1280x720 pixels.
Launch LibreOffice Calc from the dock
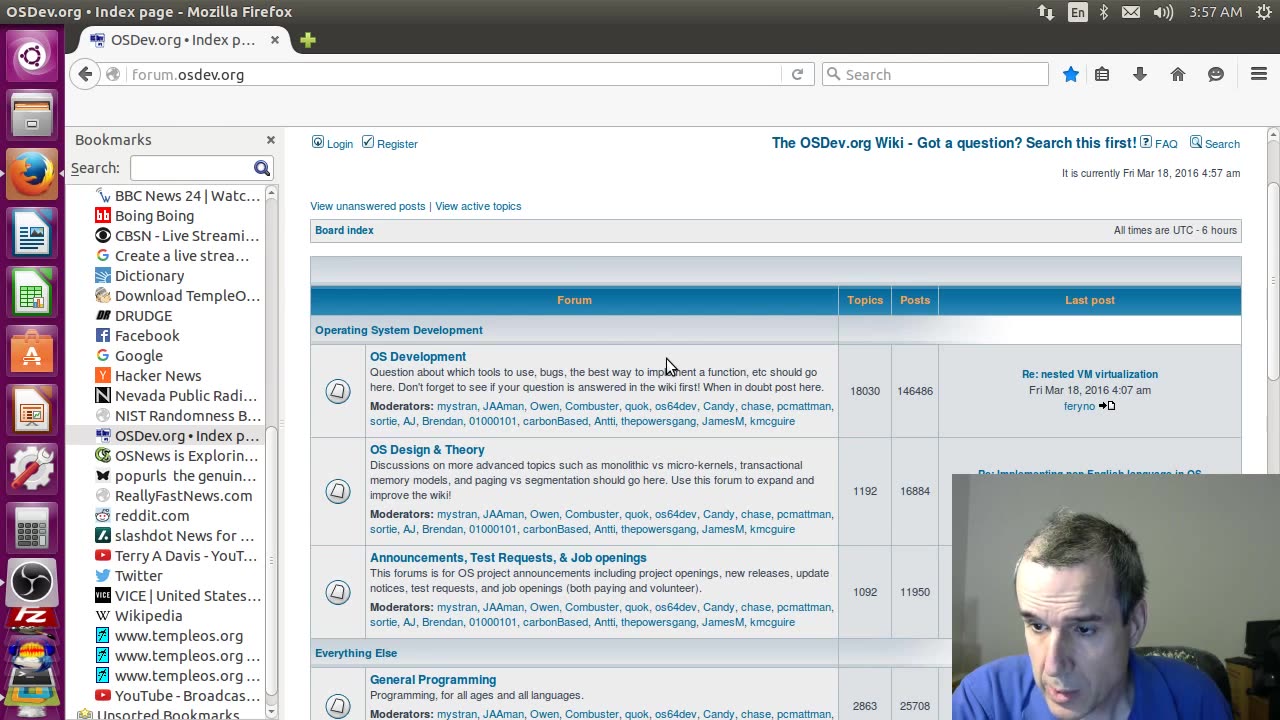tap(32, 291)
